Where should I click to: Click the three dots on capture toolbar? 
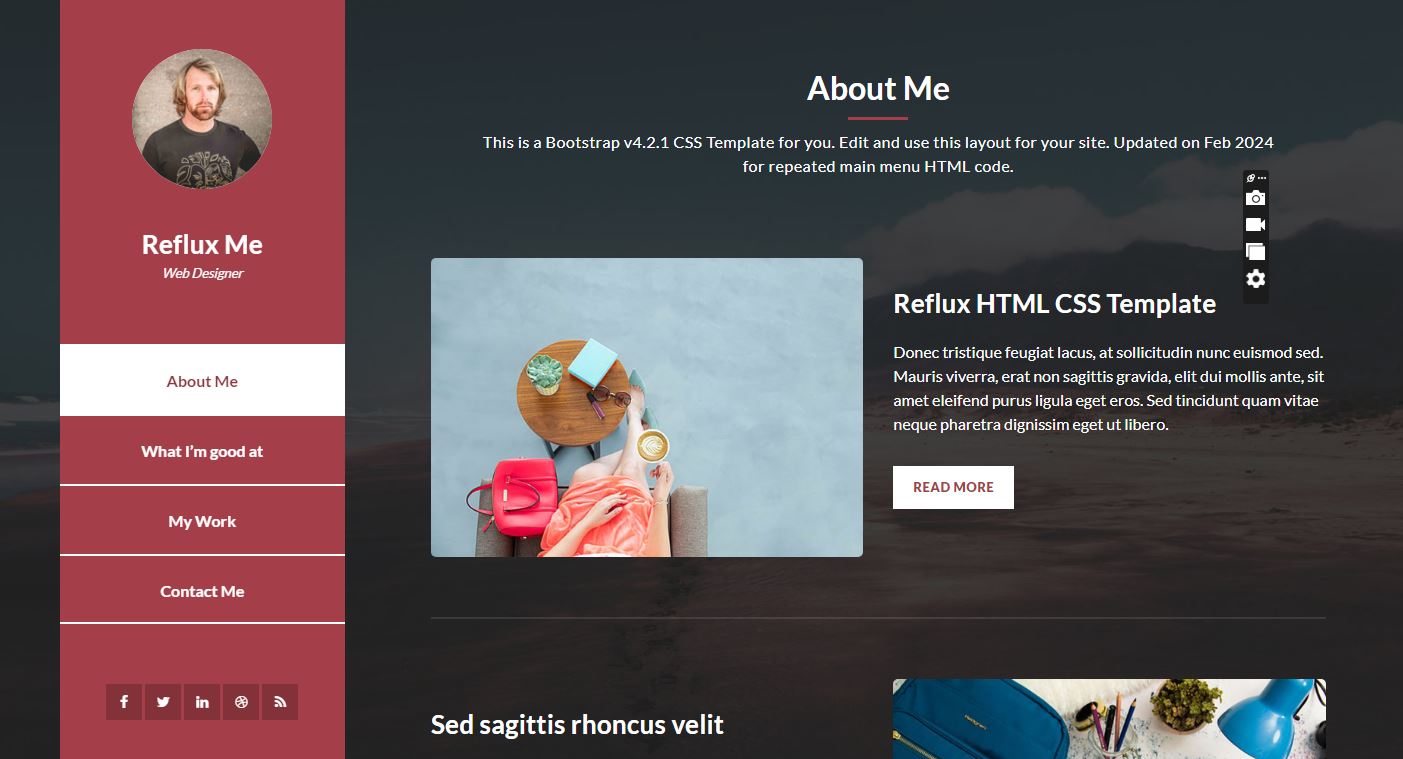tap(1262, 178)
